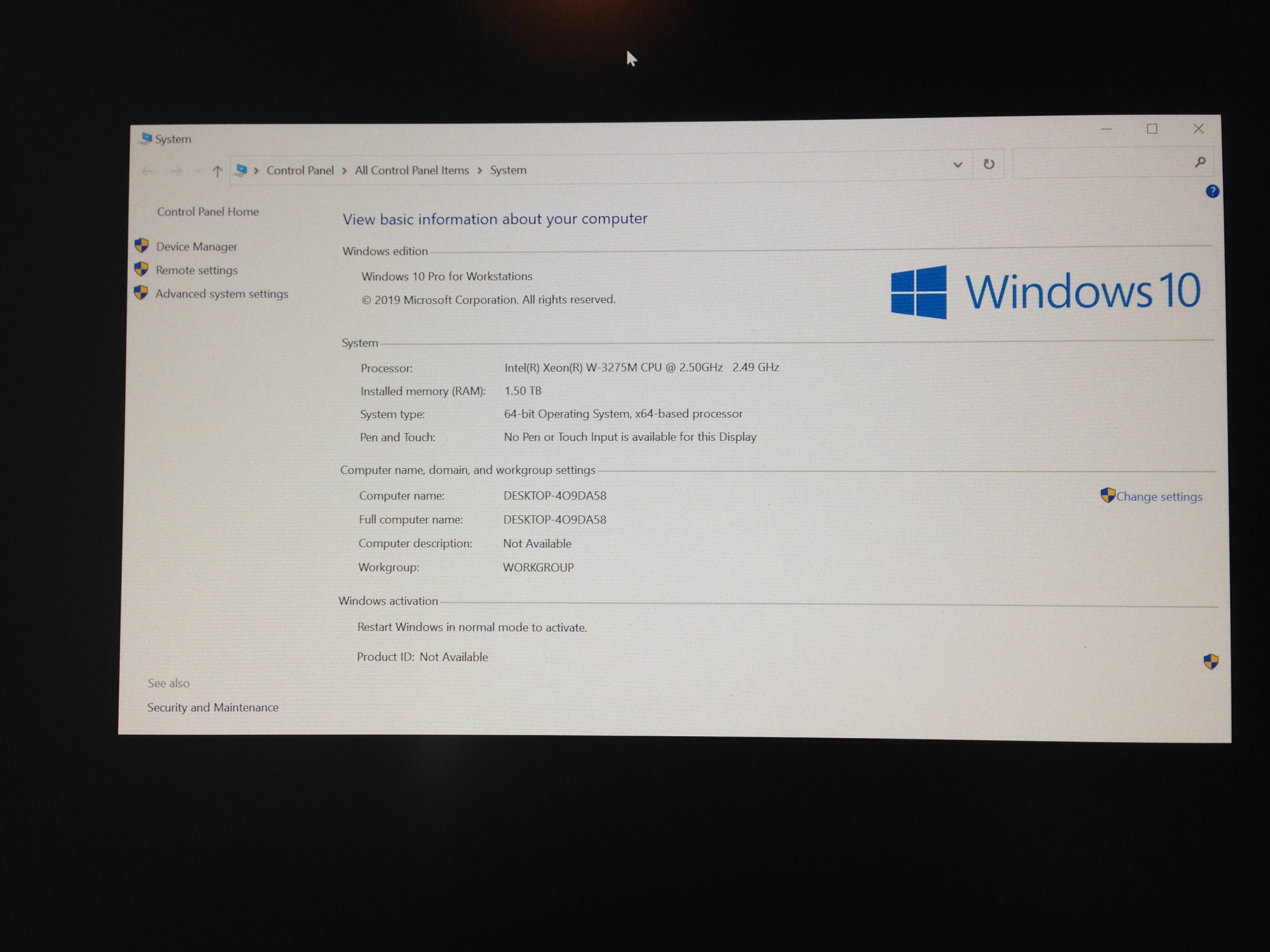
Task: Click the Control Panel breadcrumb
Action: pos(300,170)
